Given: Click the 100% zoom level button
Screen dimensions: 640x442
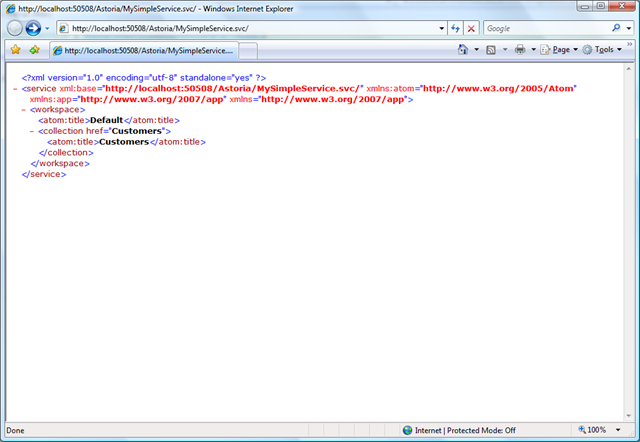Looking at the screenshot, I should pyautogui.click(x=592, y=430).
